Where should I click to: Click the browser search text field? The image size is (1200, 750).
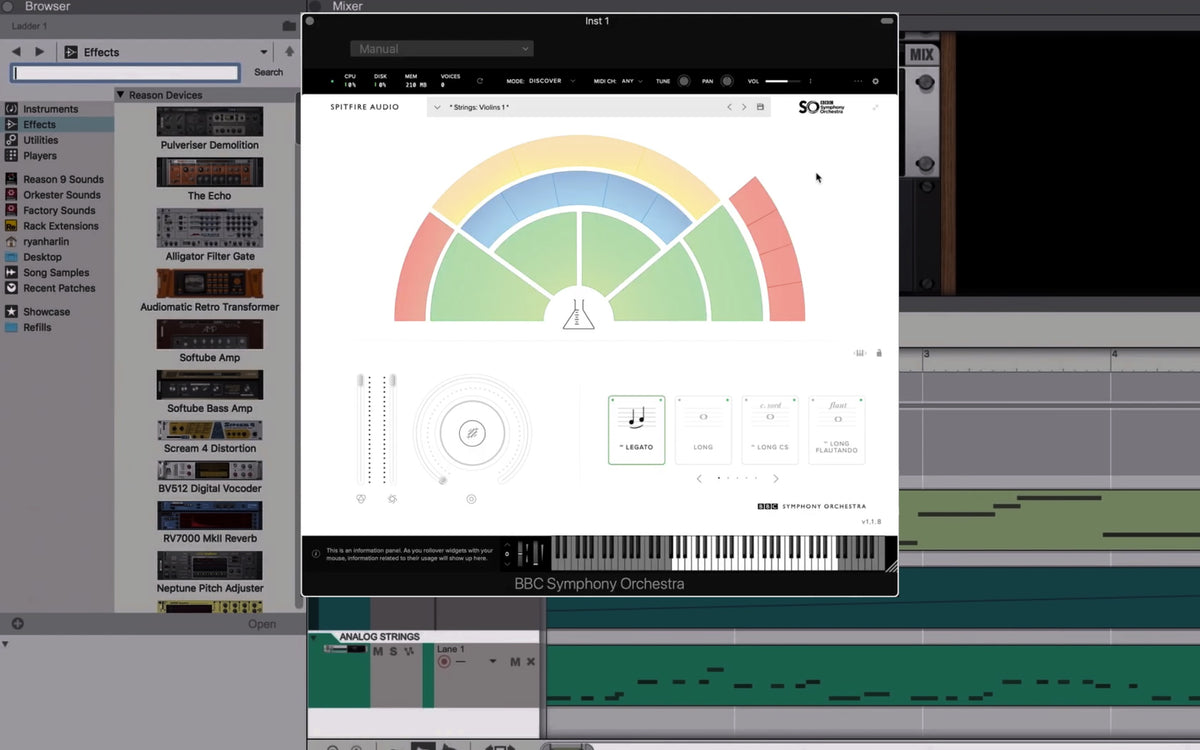[125, 73]
